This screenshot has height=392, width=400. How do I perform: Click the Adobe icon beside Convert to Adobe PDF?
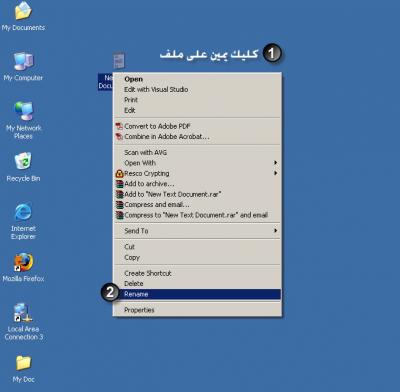(119, 127)
